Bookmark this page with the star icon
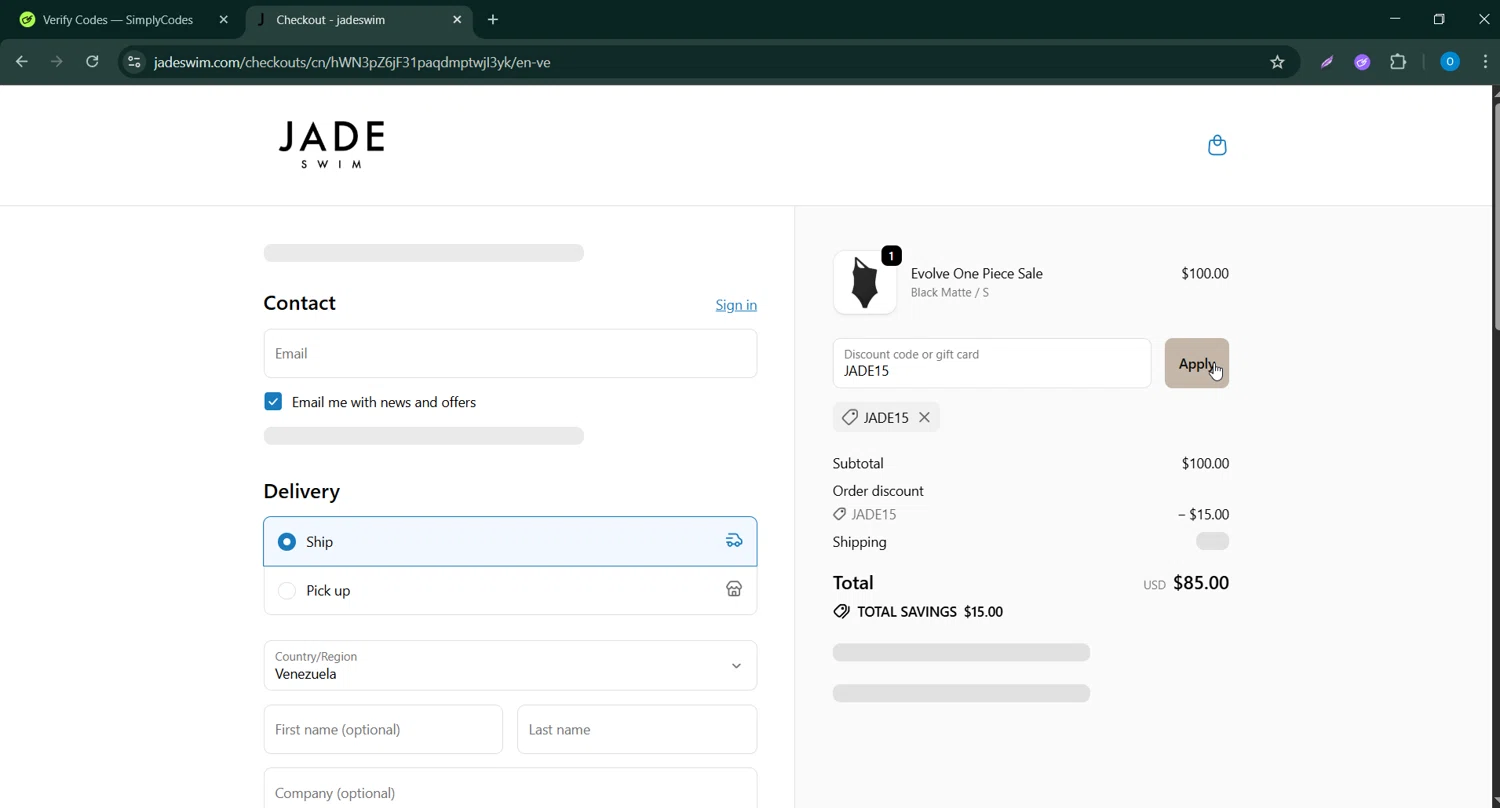The height and width of the screenshot is (808, 1500). [x=1277, y=62]
